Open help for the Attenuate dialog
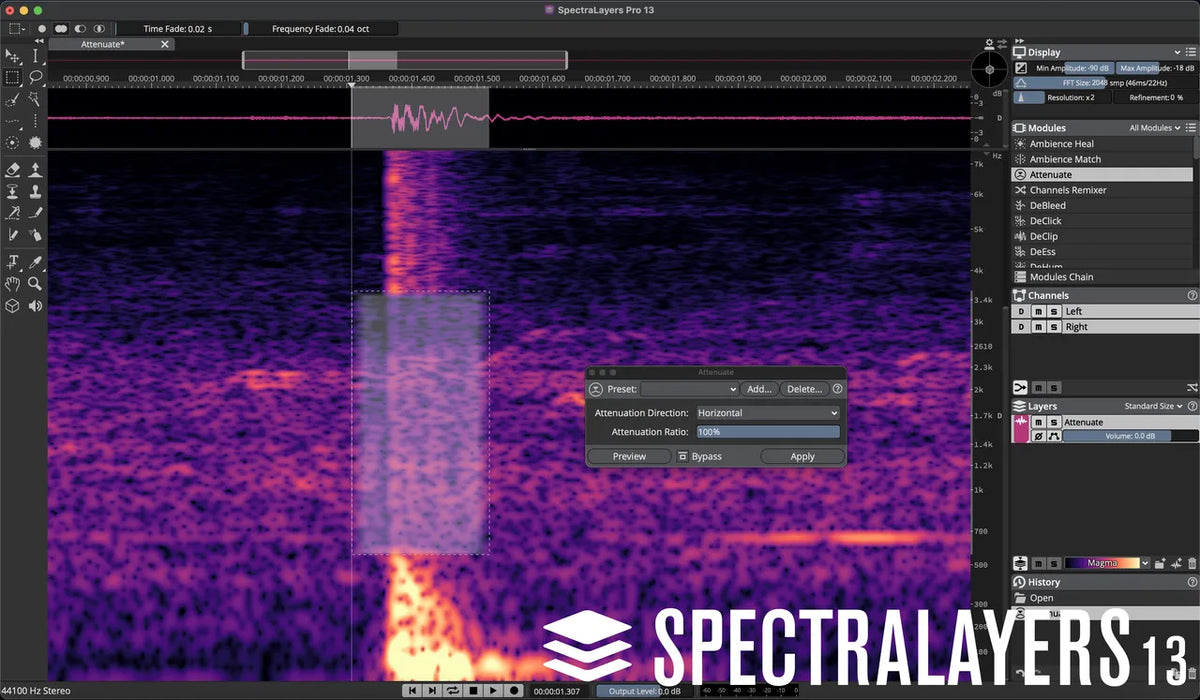The image size is (1200, 700). coord(837,389)
